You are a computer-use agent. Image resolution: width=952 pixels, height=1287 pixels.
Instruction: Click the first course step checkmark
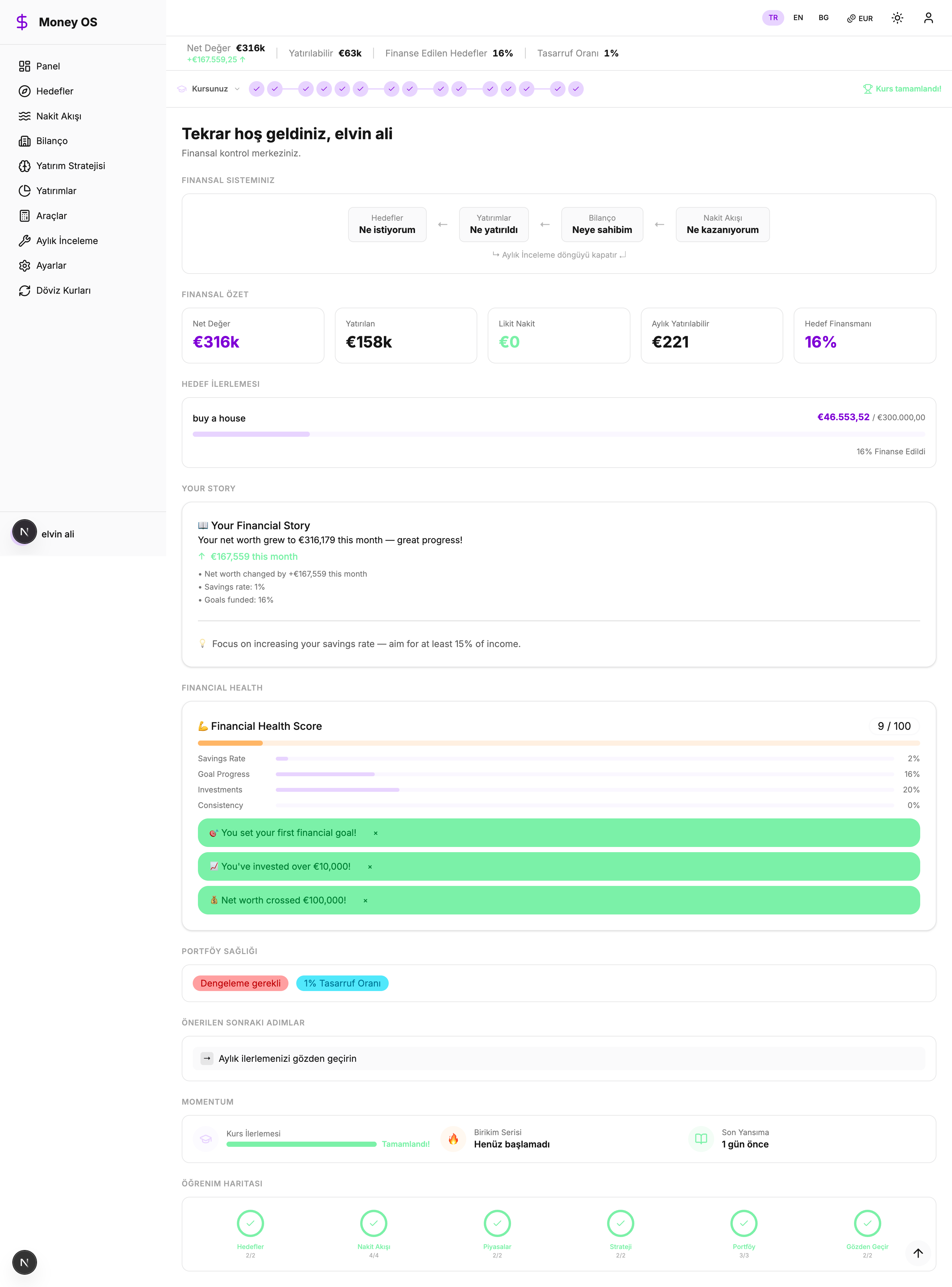point(256,89)
